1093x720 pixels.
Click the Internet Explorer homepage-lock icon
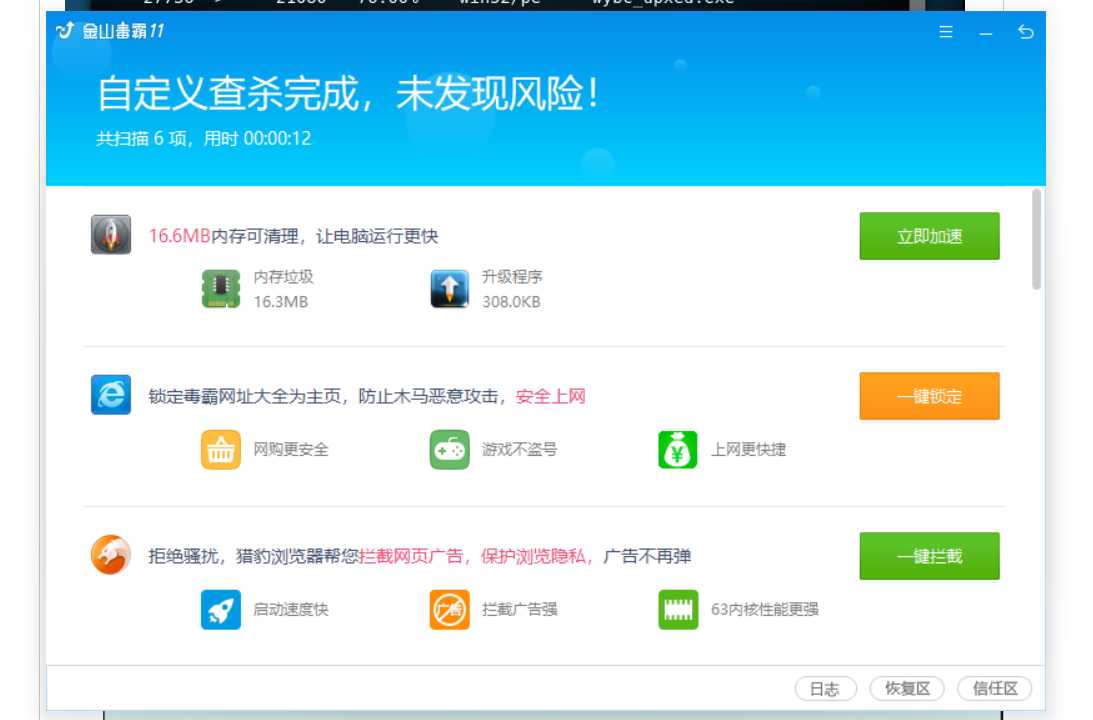click(x=111, y=395)
